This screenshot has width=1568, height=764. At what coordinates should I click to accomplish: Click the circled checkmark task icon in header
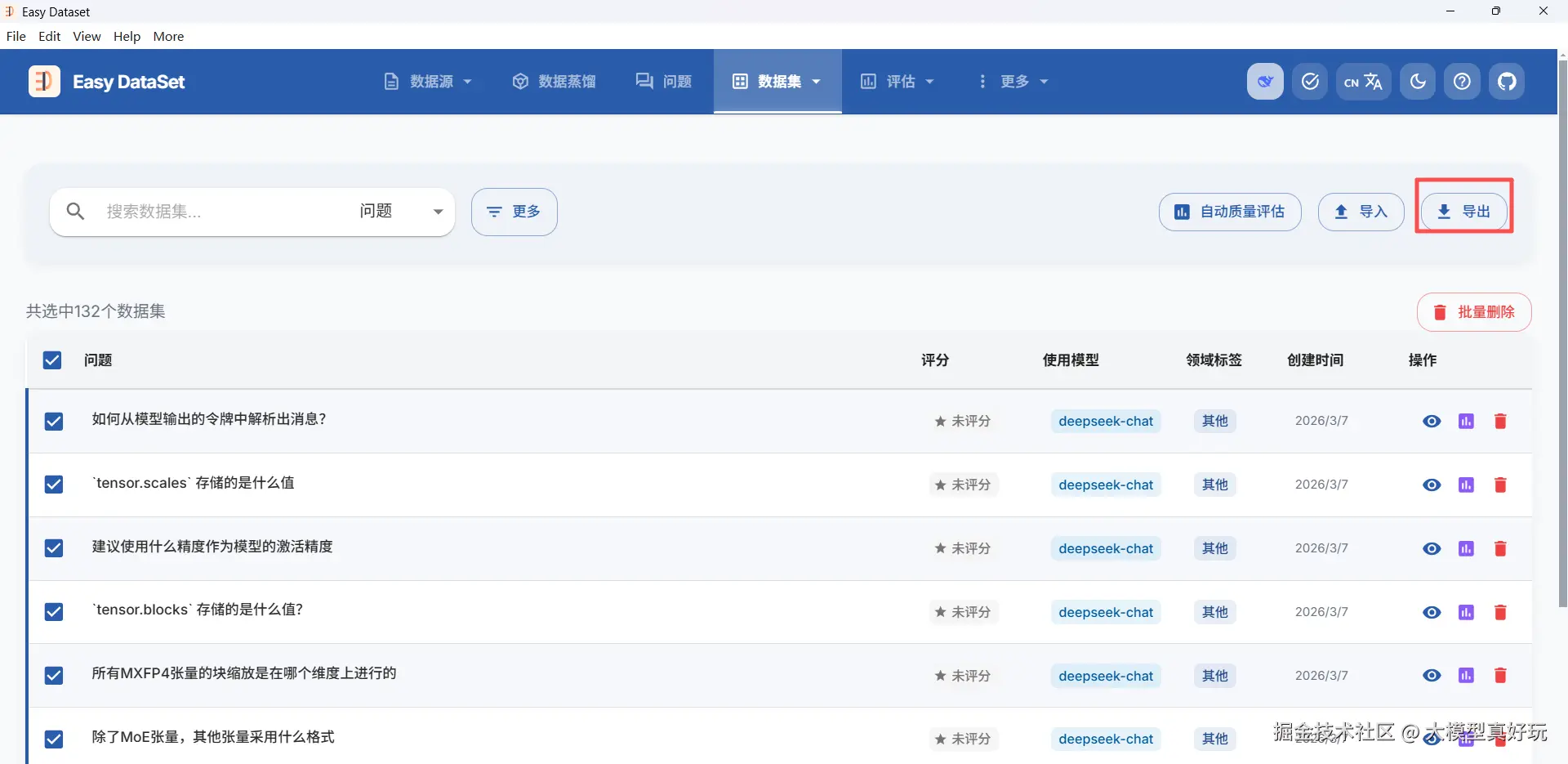click(x=1310, y=82)
